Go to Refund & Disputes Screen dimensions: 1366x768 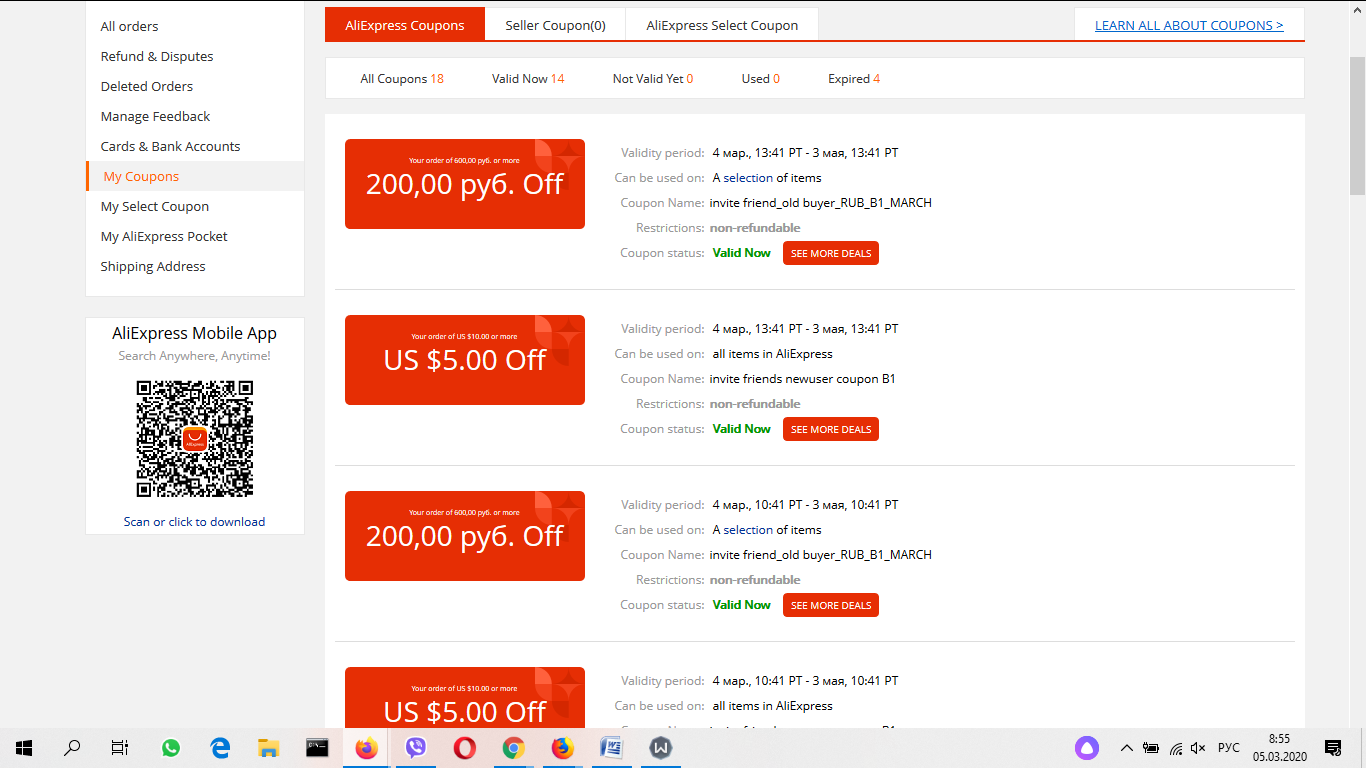point(157,56)
